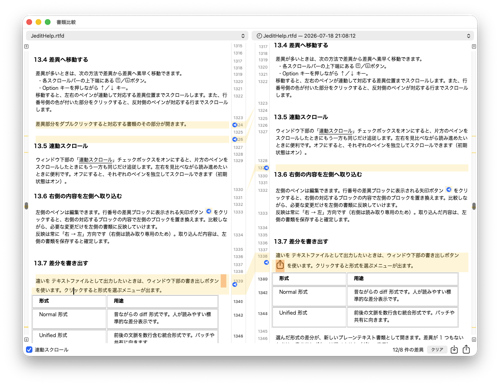
Task: Click the left pane vertical scrollbar thumb
Action: (26, 206)
